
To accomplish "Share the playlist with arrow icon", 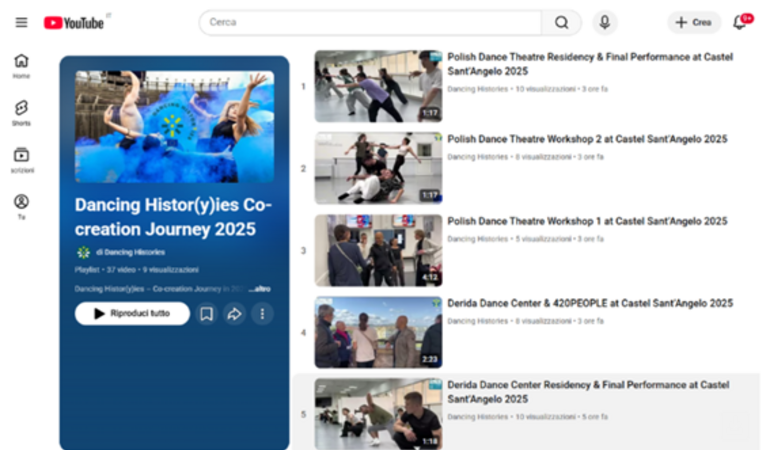I will pos(234,313).
